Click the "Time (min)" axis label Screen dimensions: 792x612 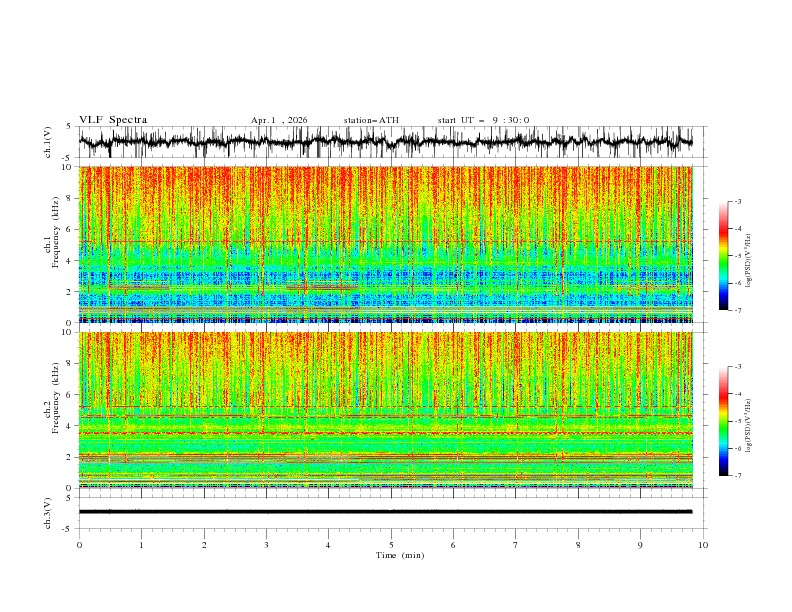400,555
